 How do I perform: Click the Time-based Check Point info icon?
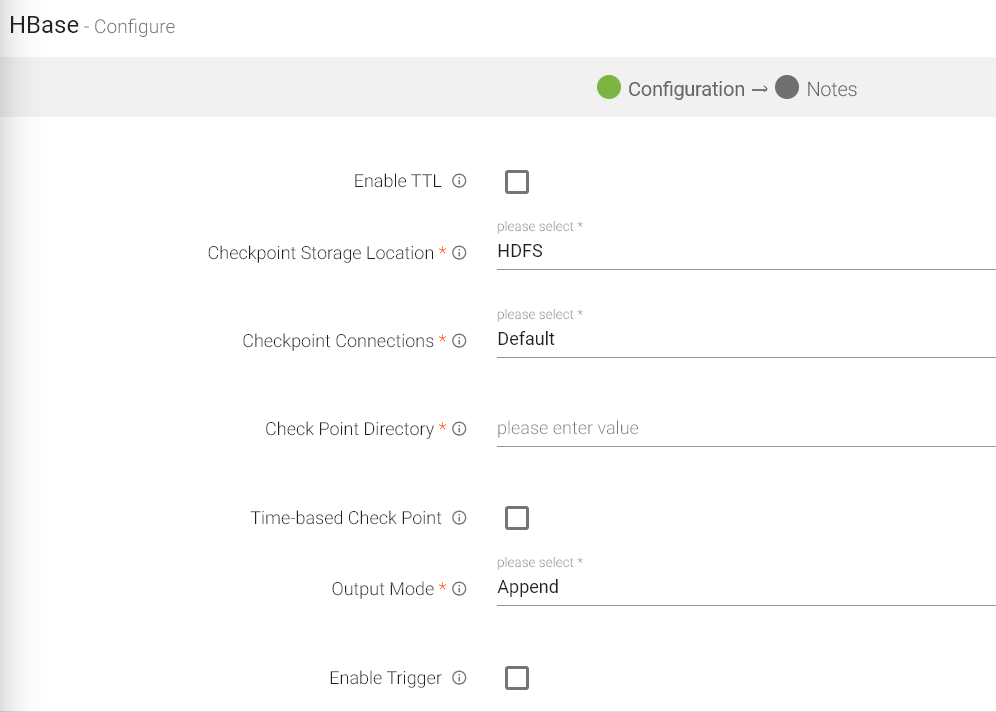click(459, 518)
